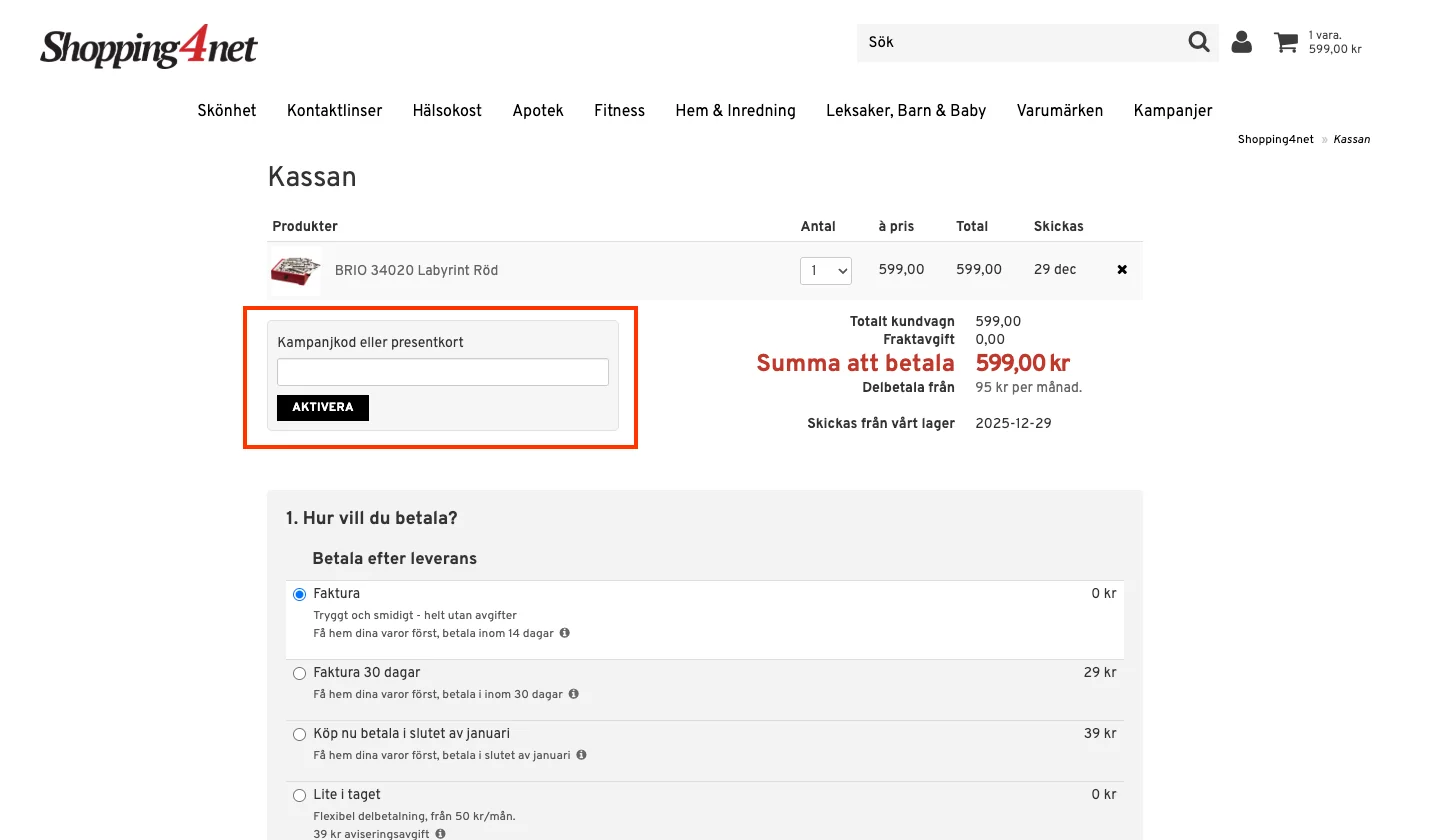
Task: Select Faktura 30 dagar payment
Action: tap(299, 673)
